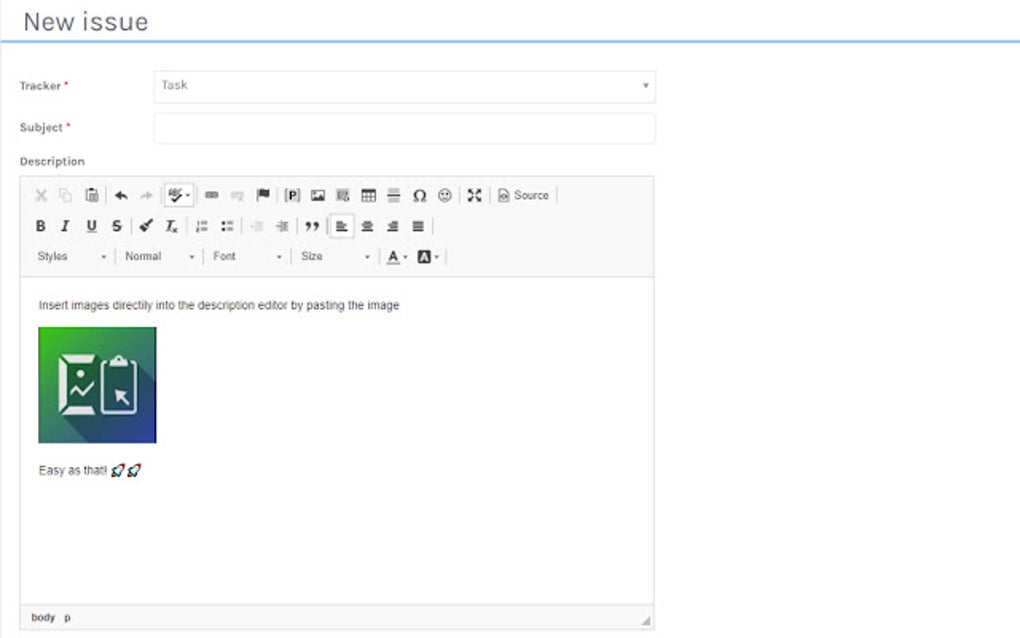Insert a hyperlink in the description
Viewport: 1020px width, 638px height.
(212, 195)
